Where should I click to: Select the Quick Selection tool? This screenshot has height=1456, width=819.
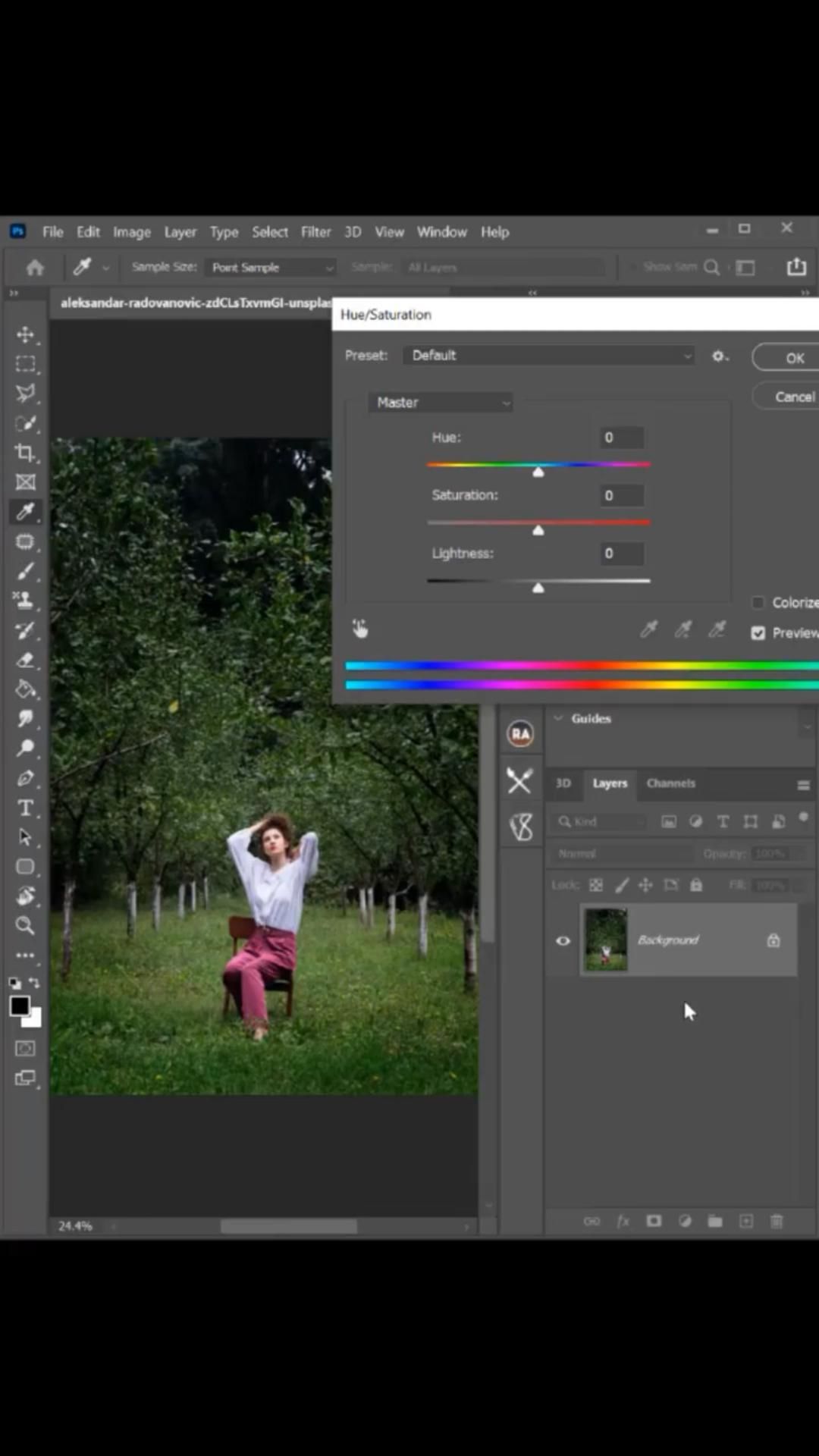(25, 423)
